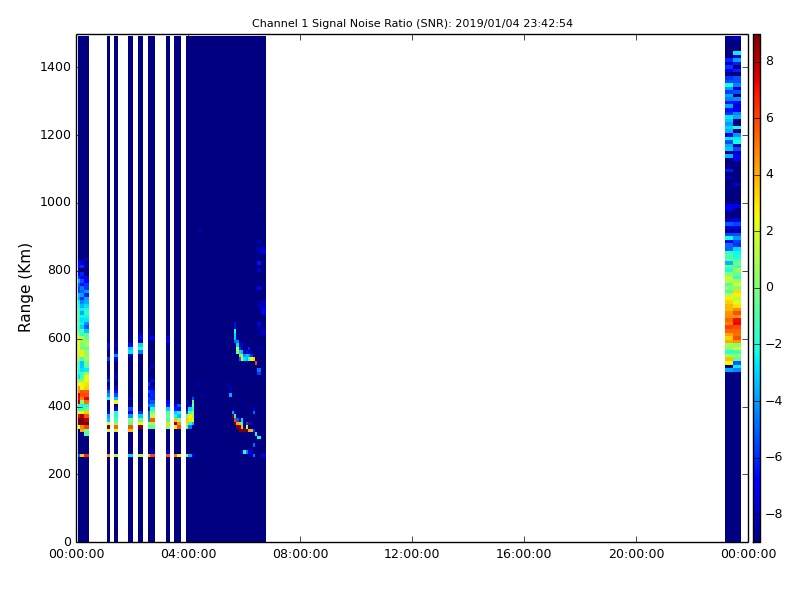The width and height of the screenshot is (800, 600).
Task: Click the colorbar tick label 8
Action: 770,61
